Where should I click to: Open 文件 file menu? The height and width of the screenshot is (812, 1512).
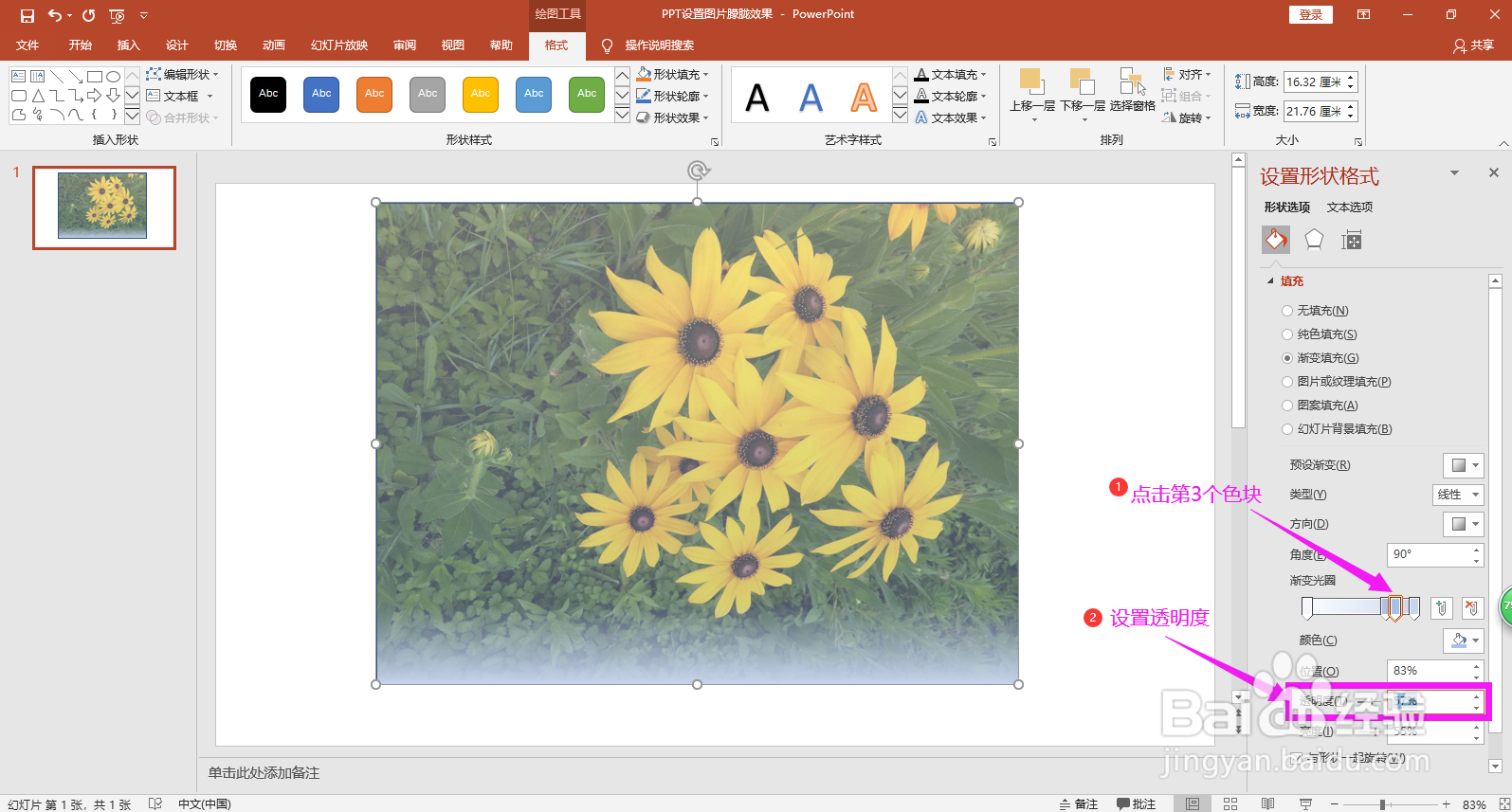coord(27,45)
